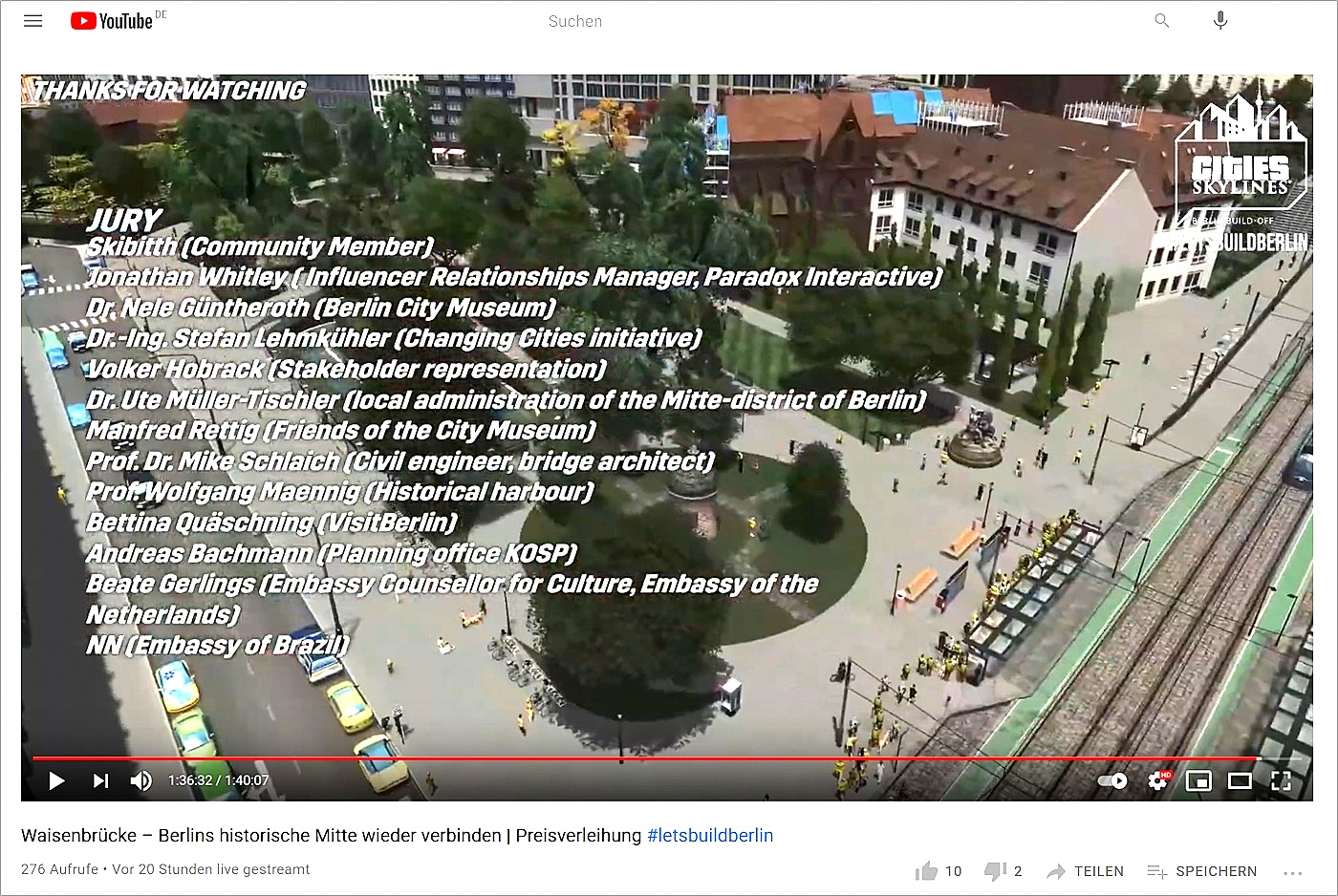The height and width of the screenshot is (896, 1338).
Task: Dislike the video with thumbs down
Action: [x=995, y=870]
